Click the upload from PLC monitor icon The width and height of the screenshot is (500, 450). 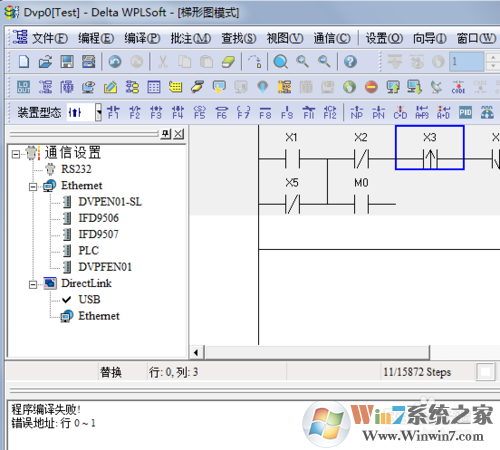[x=393, y=87]
